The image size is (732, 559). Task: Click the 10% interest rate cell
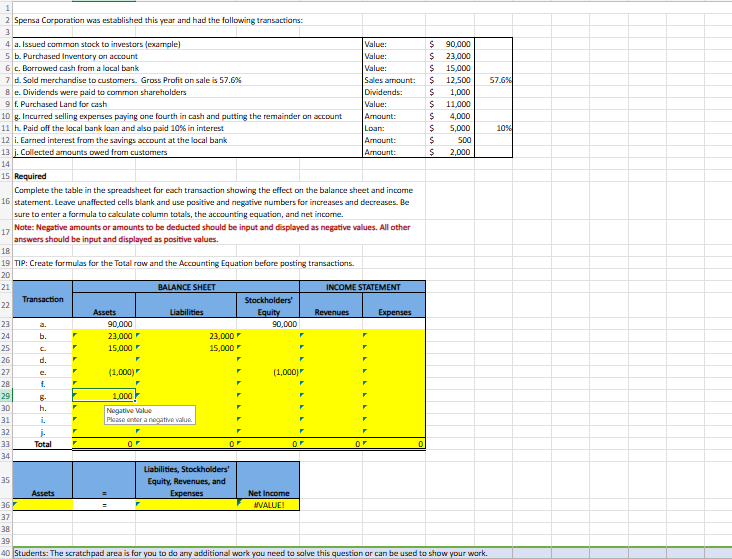493,128
